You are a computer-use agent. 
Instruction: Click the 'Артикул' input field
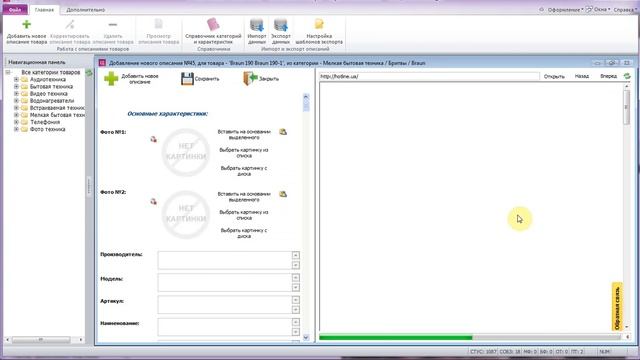(x=224, y=304)
